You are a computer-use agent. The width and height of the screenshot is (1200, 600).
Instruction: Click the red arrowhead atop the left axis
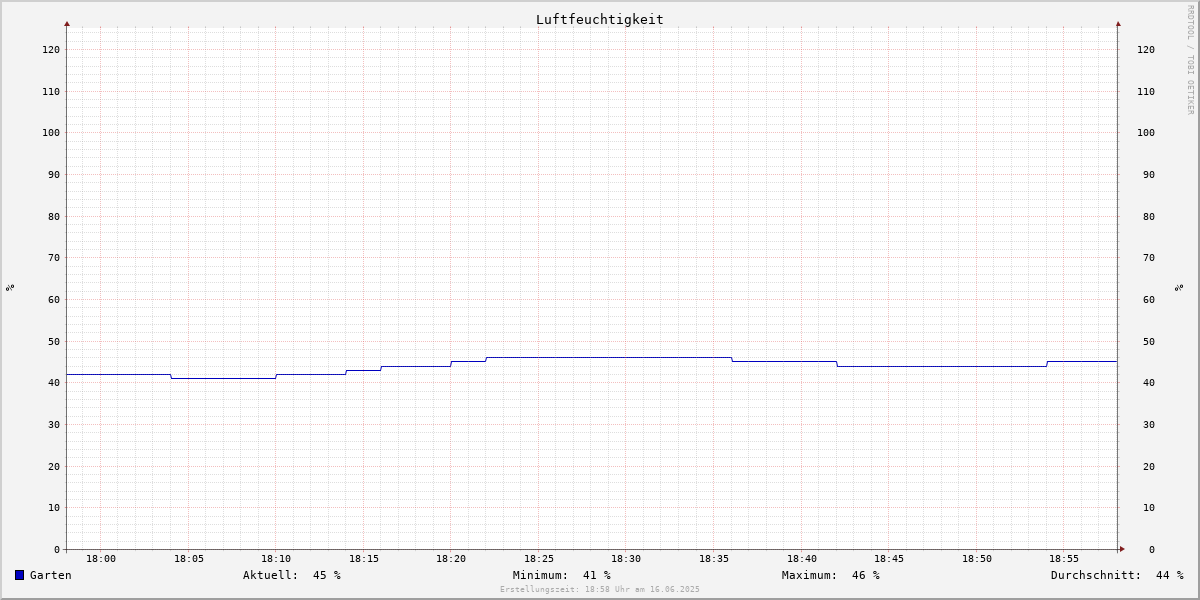pos(67,23)
